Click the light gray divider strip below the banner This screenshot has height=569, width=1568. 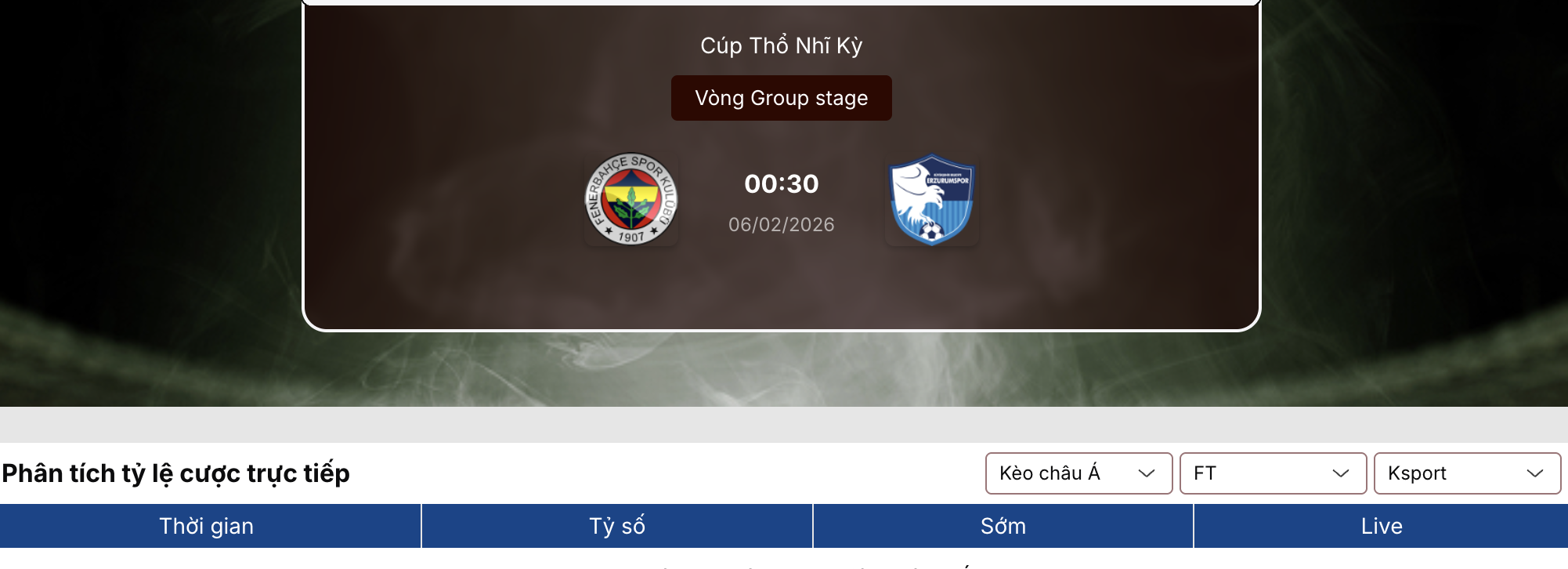coord(783,424)
